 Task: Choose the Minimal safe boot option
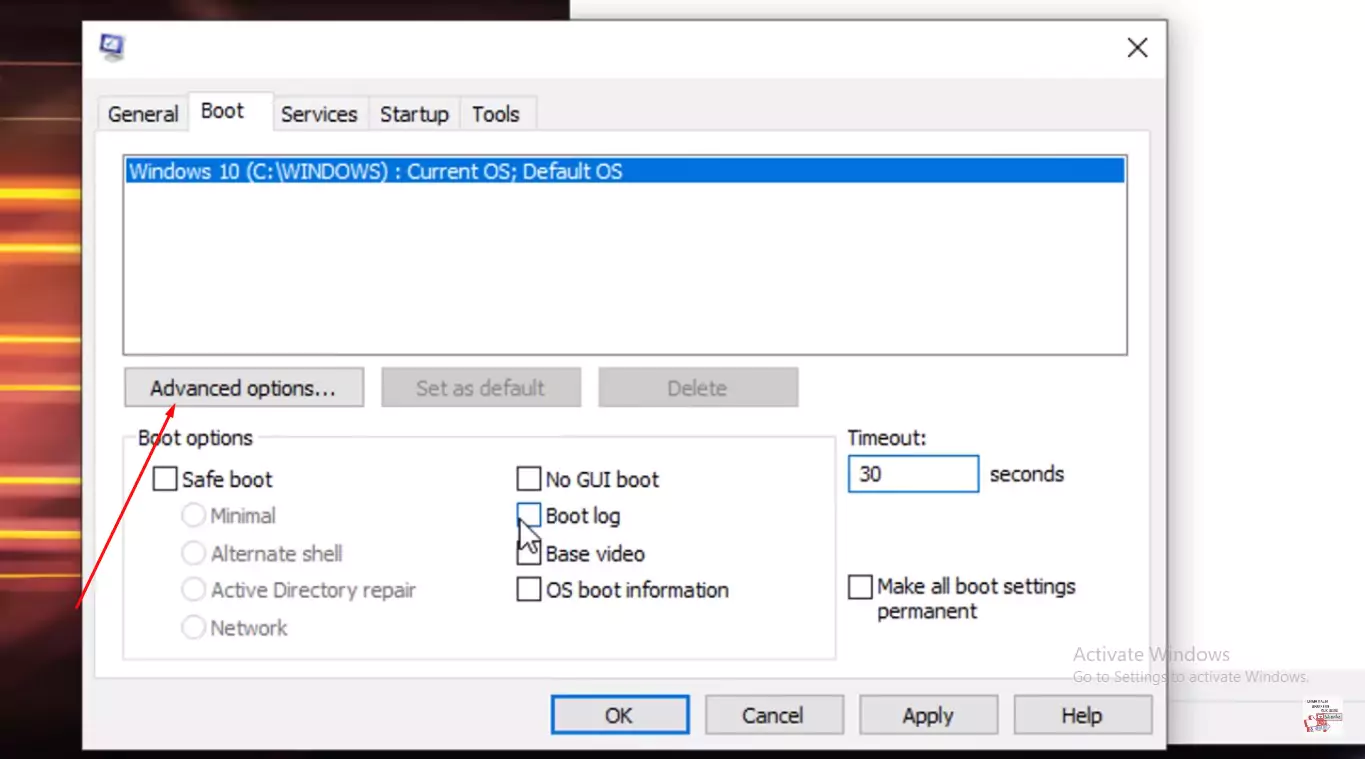[193, 516]
